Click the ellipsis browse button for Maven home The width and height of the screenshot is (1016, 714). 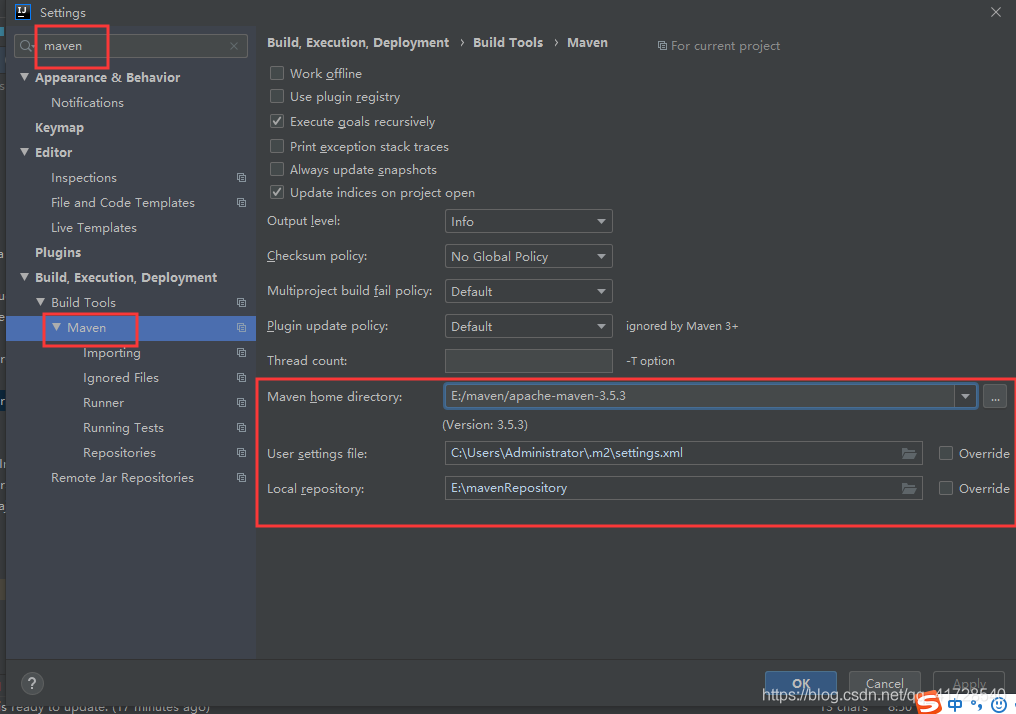(x=995, y=397)
